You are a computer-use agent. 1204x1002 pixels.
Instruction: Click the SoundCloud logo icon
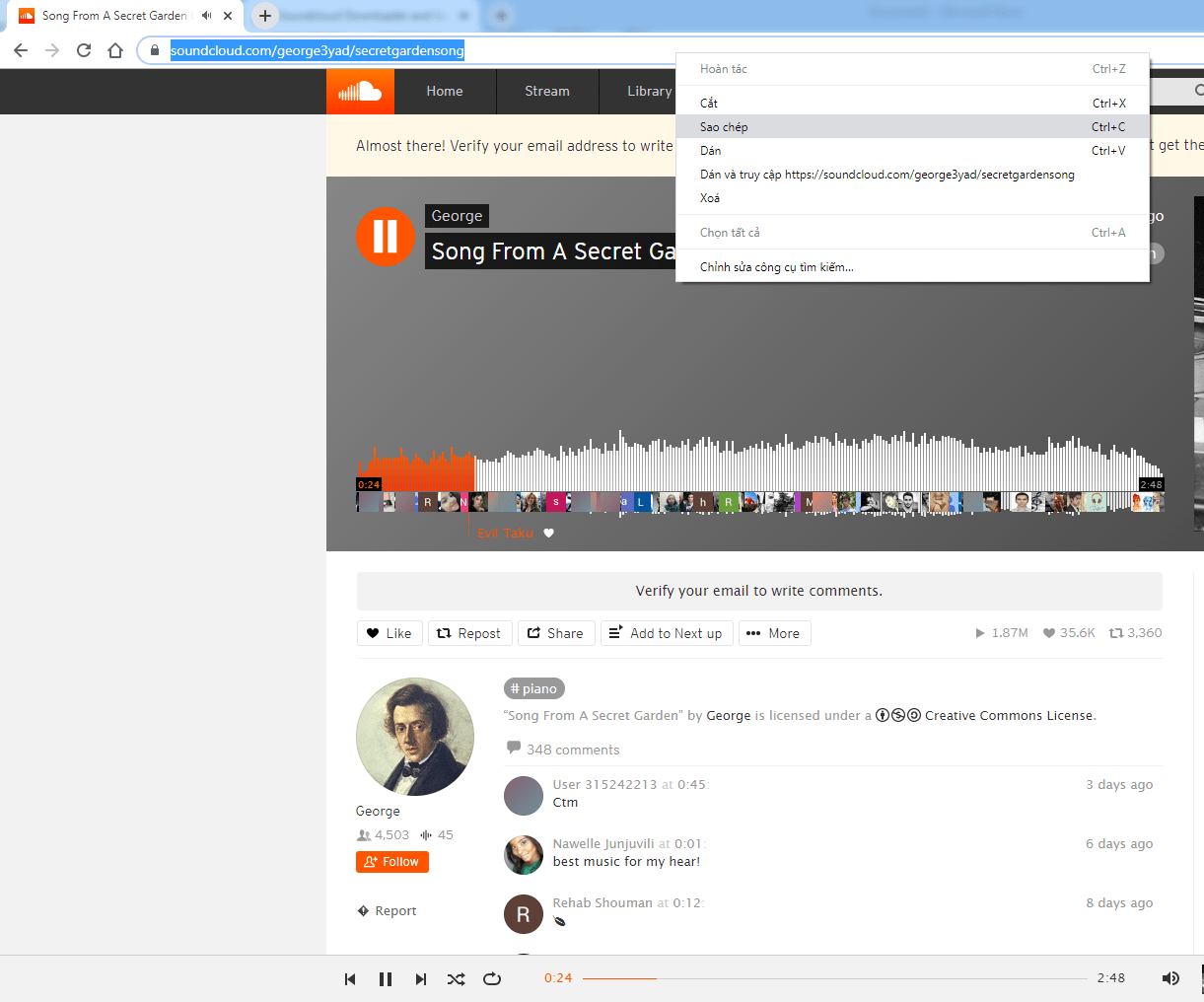click(360, 92)
